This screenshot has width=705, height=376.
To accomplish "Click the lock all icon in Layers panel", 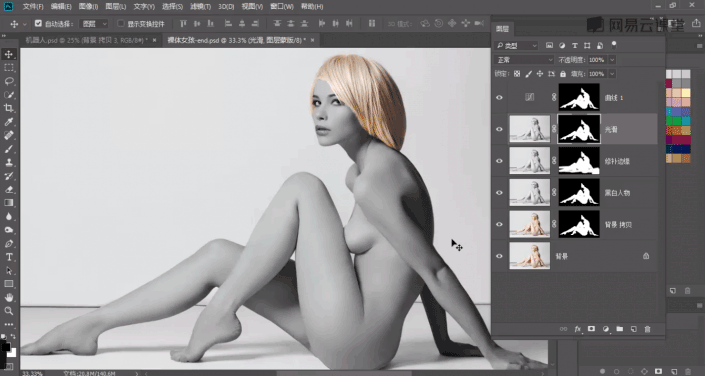I will coord(563,74).
